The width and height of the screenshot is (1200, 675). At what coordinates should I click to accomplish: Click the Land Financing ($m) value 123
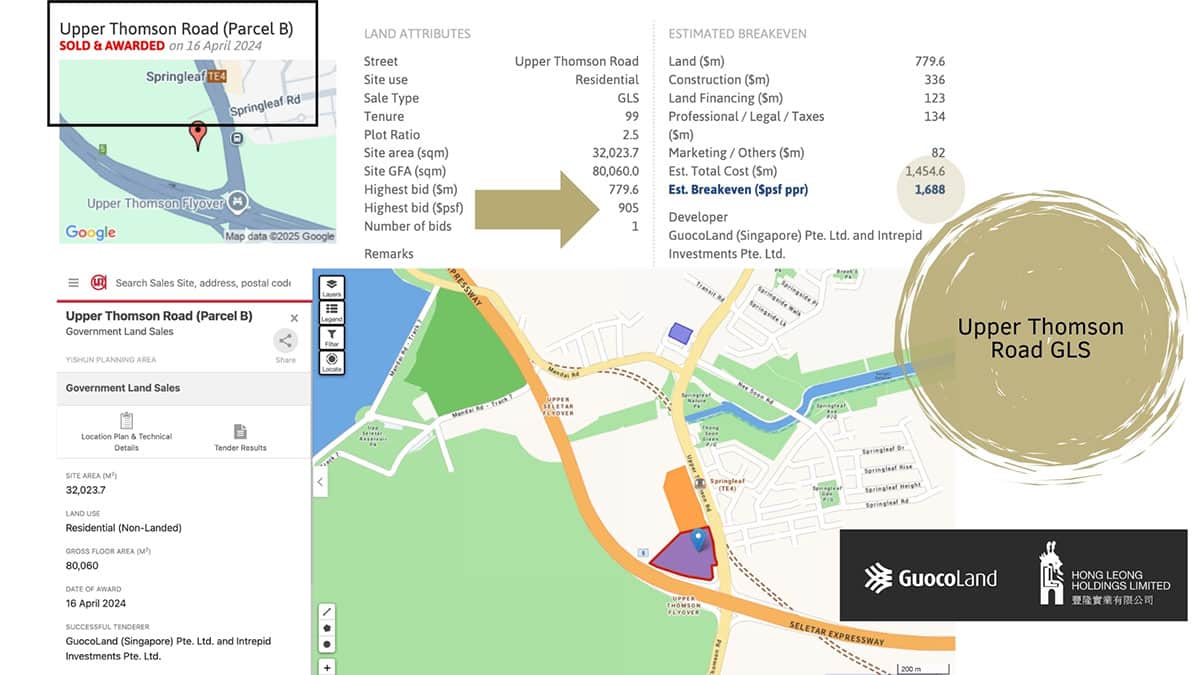(934, 98)
